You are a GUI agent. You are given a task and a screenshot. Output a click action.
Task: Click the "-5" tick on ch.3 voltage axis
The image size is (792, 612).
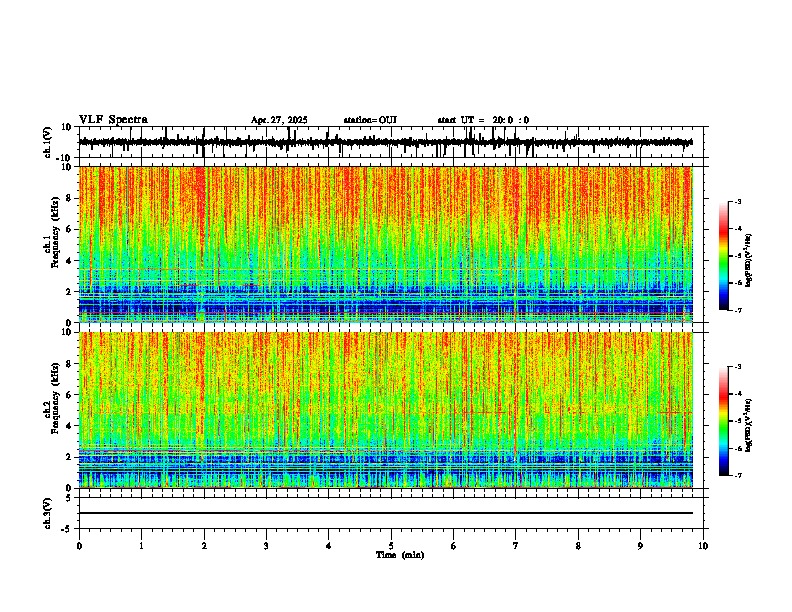pos(67,529)
